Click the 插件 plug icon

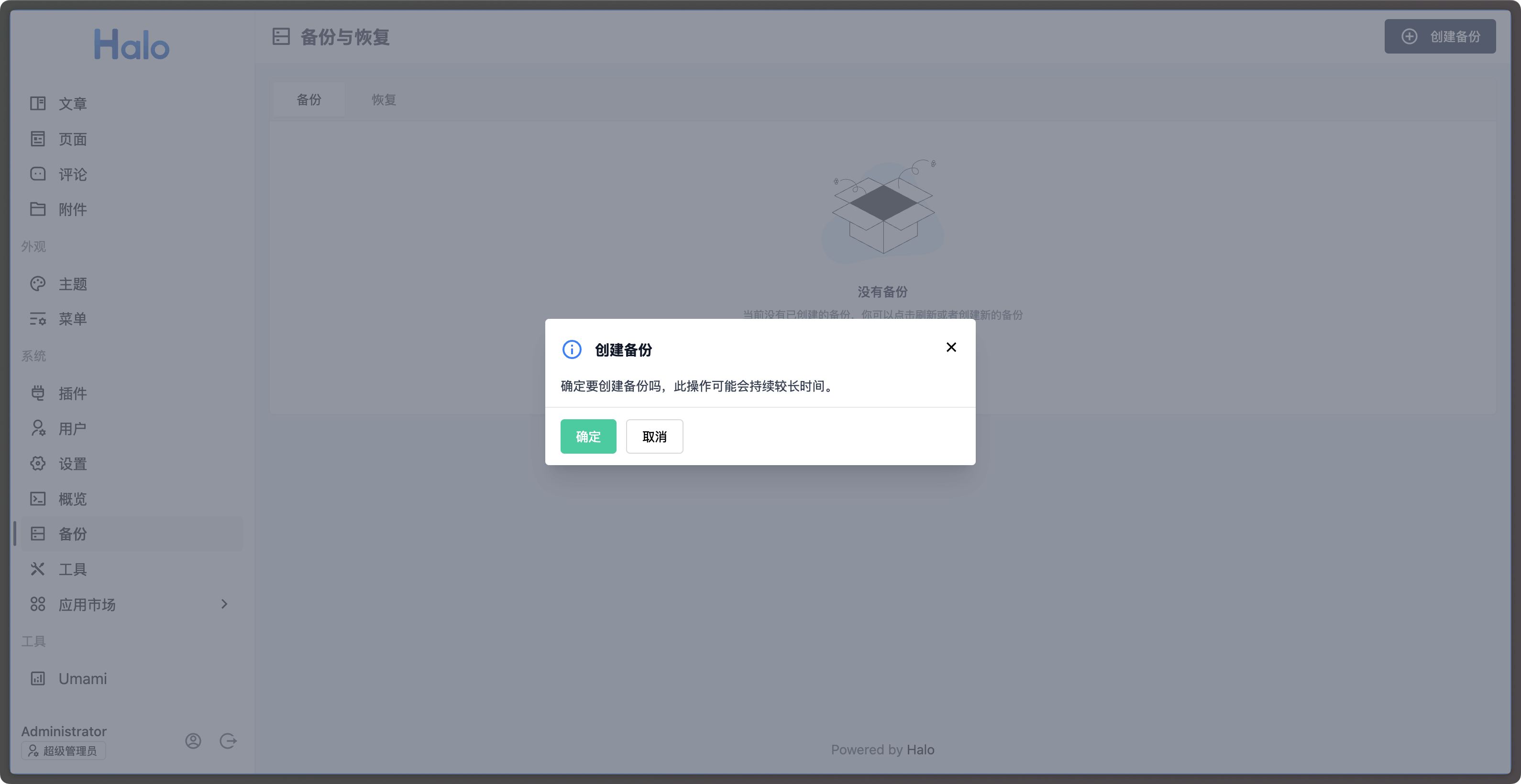(x=38, y=393)
